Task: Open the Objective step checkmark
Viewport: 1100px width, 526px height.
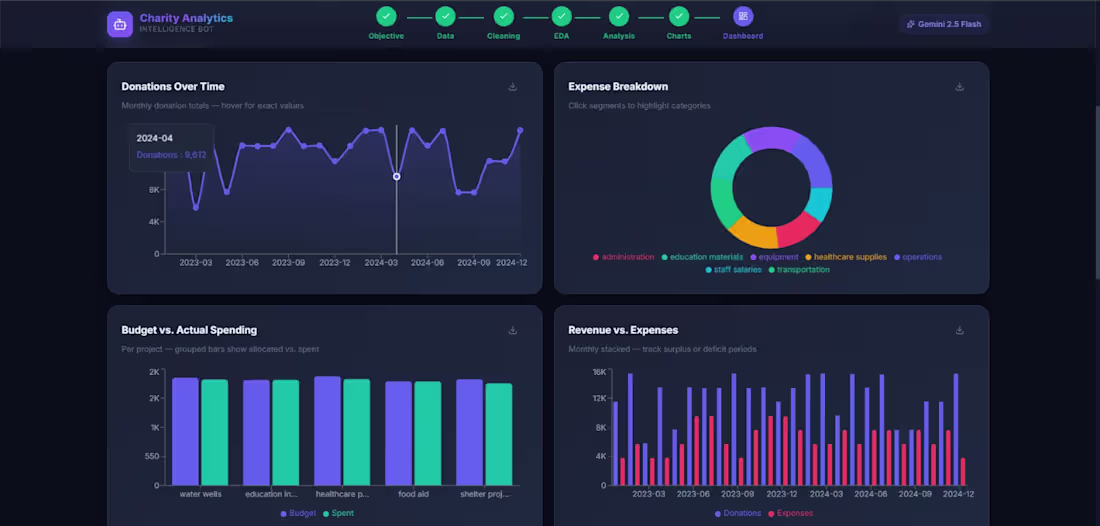Action: 386,16
